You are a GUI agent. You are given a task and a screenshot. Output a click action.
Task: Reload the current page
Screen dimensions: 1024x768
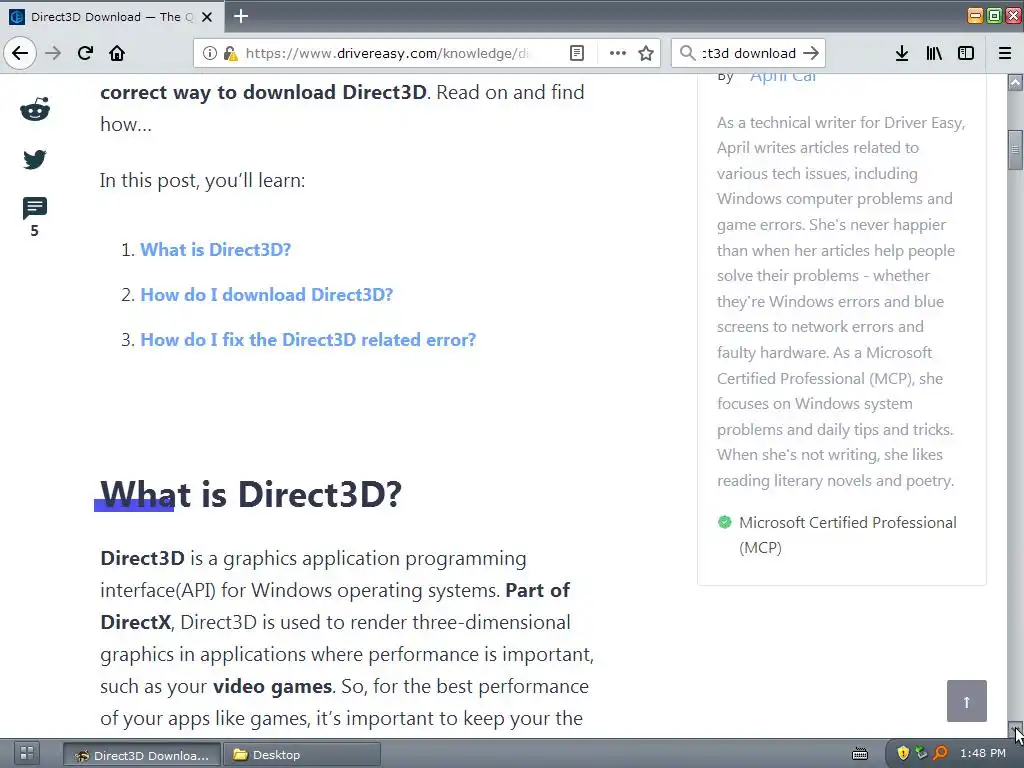pos(85,53)
